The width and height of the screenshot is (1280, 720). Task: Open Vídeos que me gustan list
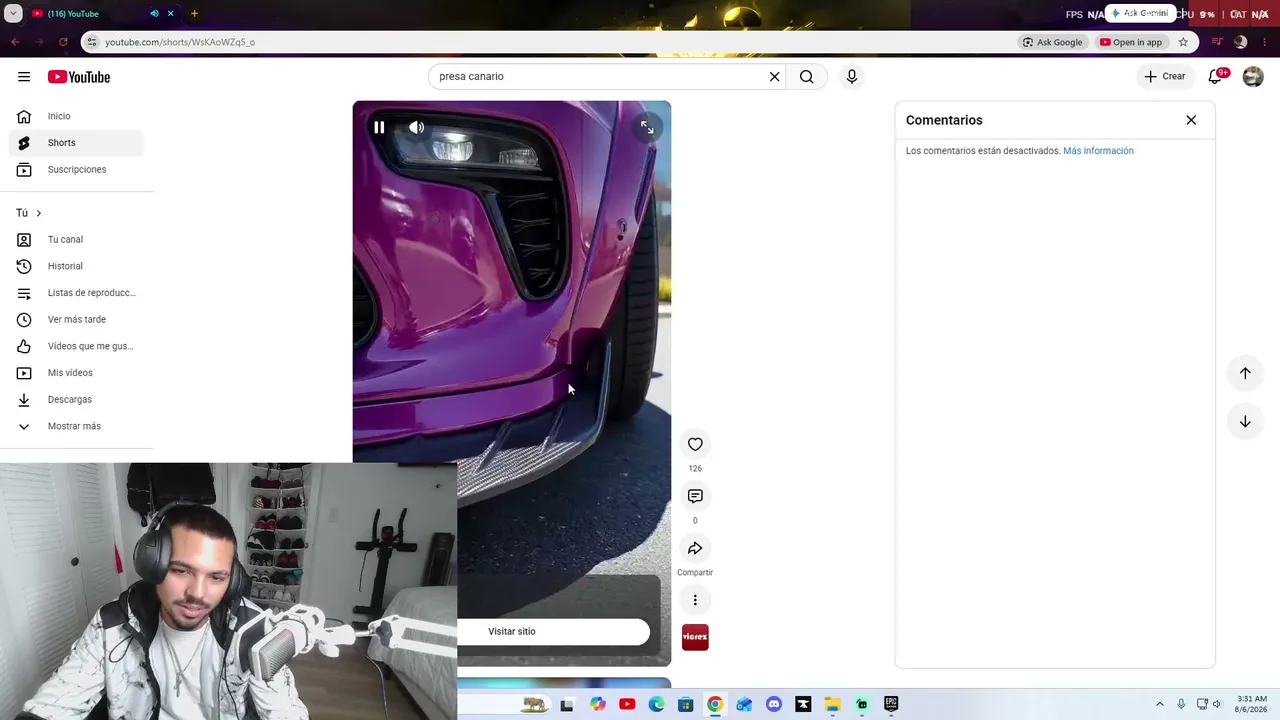pyautogui.click(x=76, y=346)
